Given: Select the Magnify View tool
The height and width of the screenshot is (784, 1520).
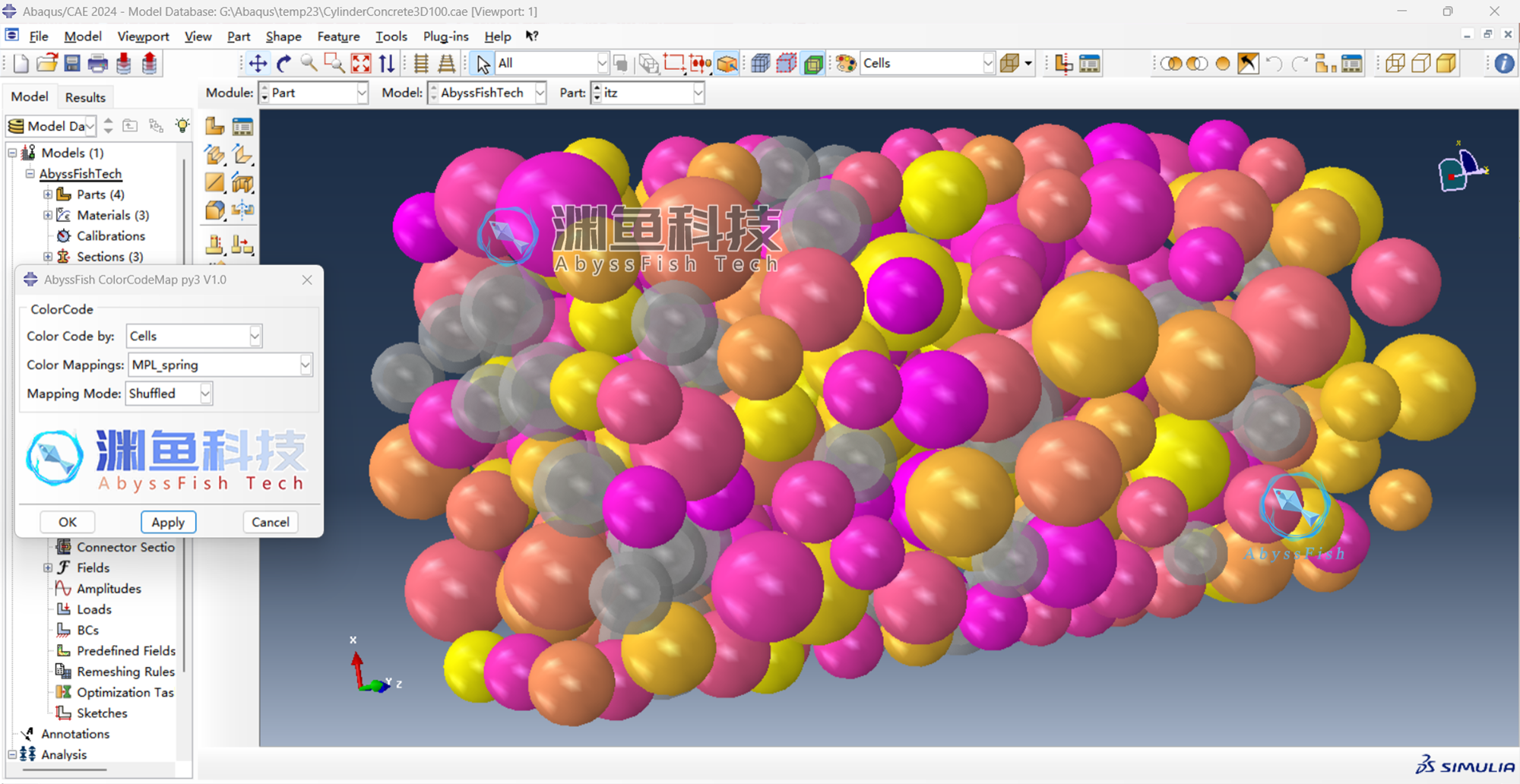Looking at the screenshot, I should click(x=309, y=63).
